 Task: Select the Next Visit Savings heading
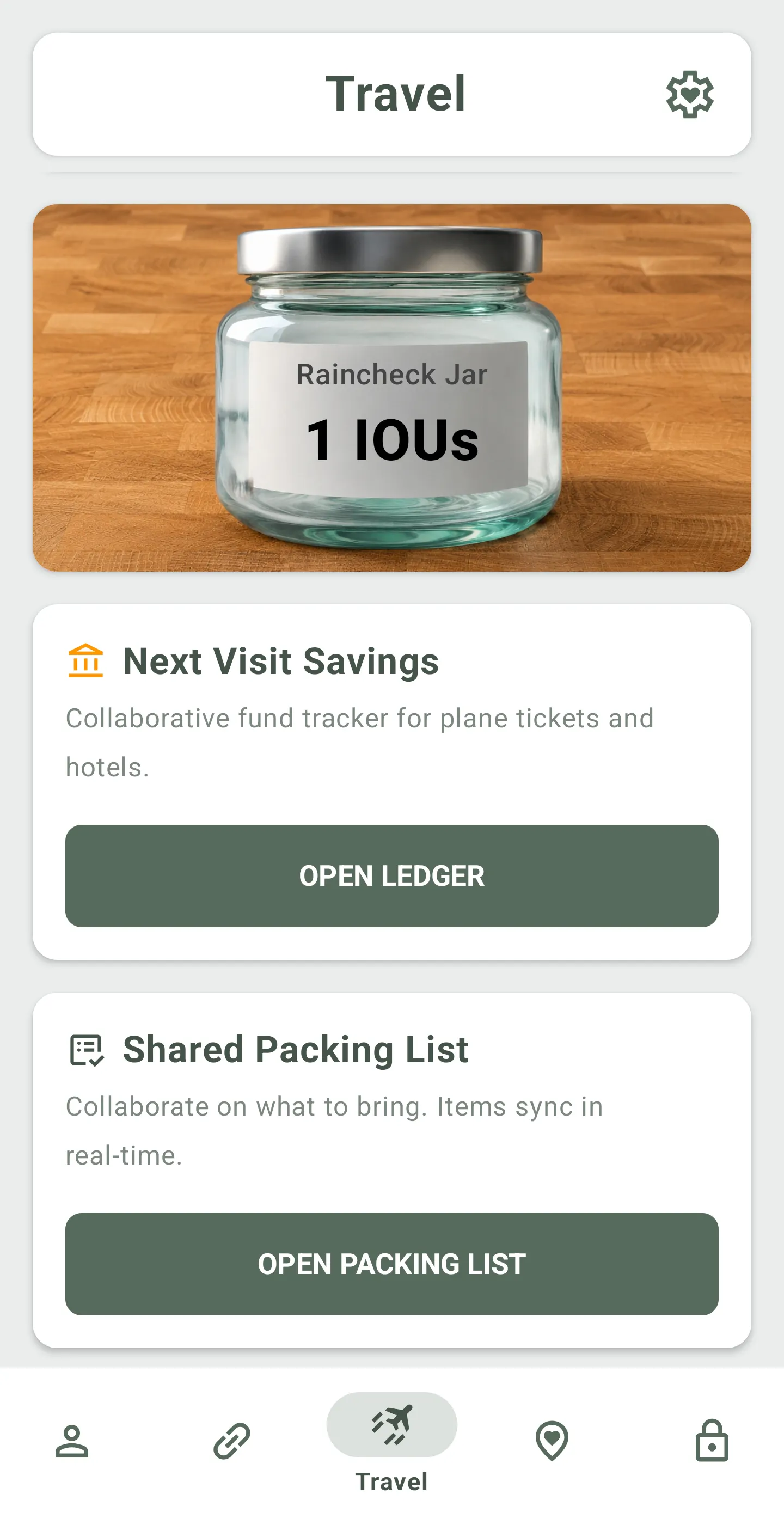[x=280, y=661]
